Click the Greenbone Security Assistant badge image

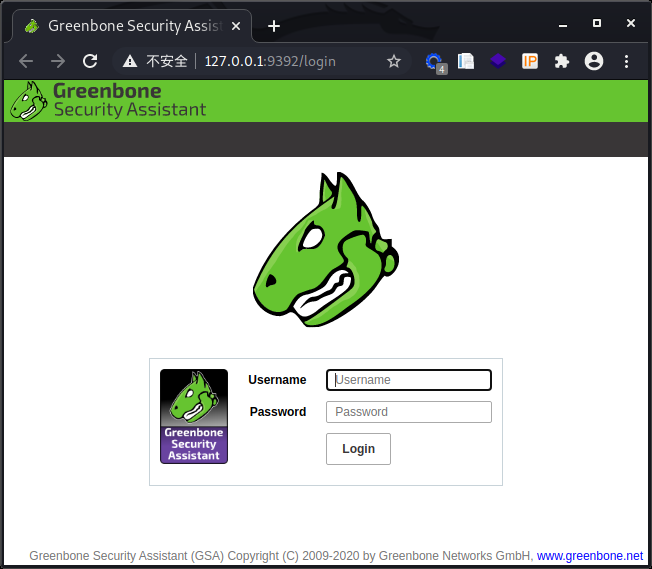tap(194, 416)
